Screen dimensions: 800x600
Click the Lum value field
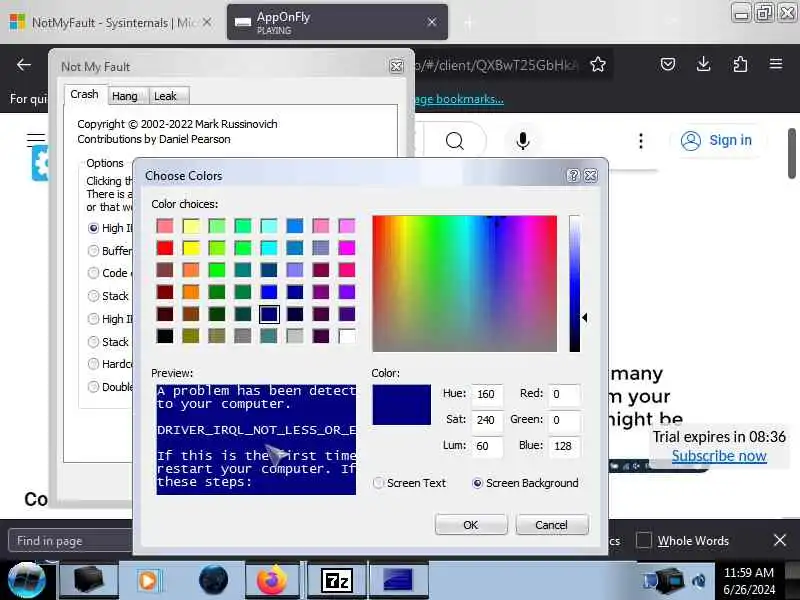click(x=487, y=446)
